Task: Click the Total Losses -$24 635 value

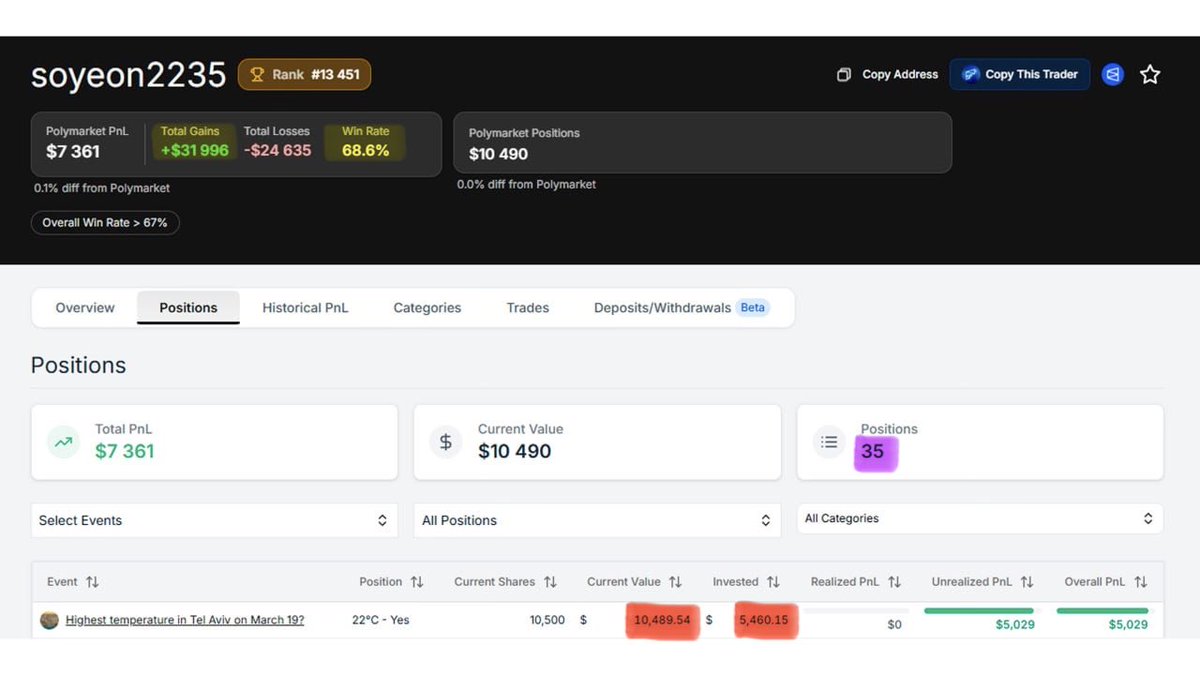Action: 278,150
